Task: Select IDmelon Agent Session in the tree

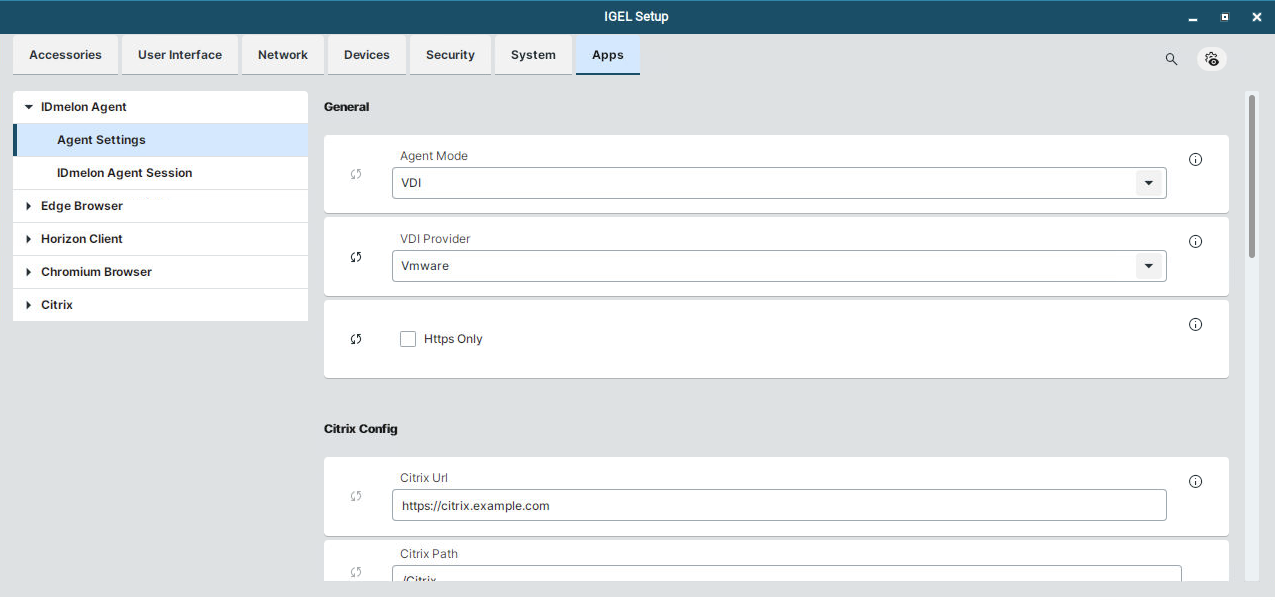Action: tap(160, 173)
